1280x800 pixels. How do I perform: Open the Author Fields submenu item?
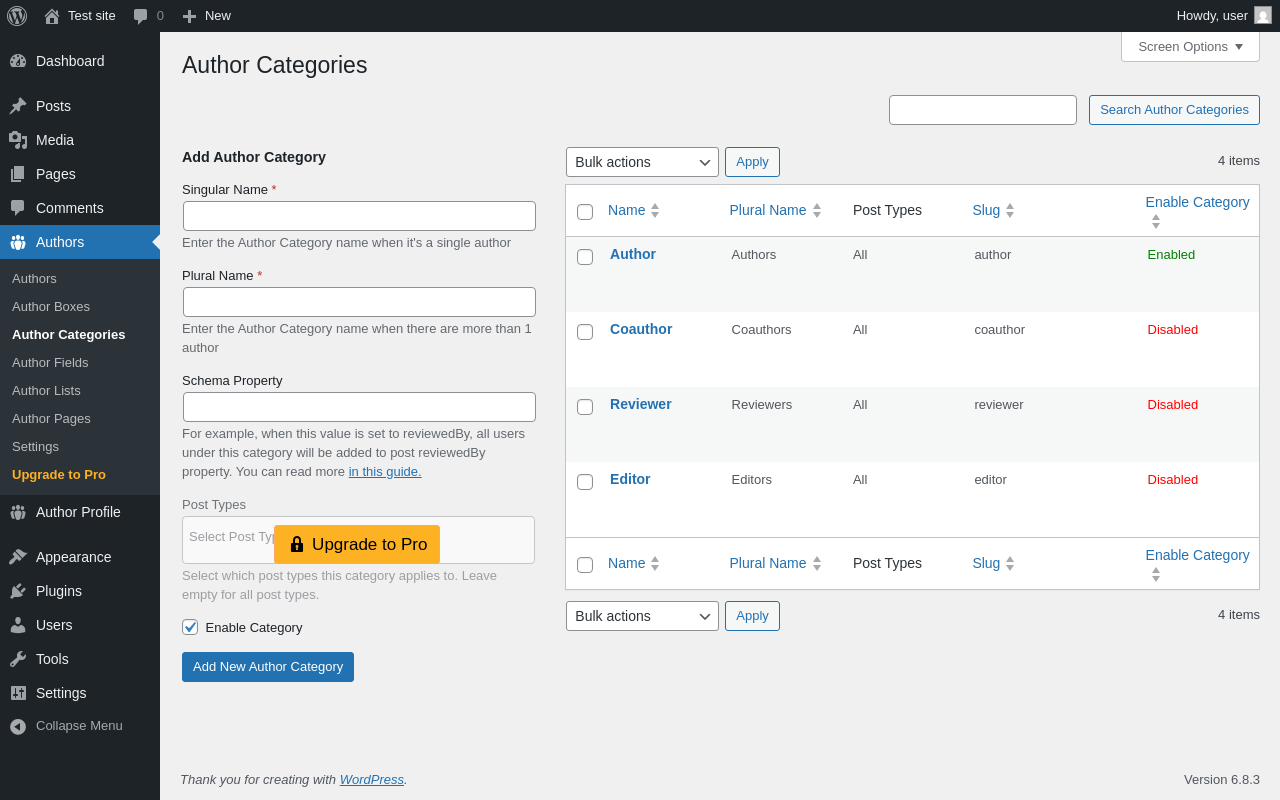(x=50, y=362)
